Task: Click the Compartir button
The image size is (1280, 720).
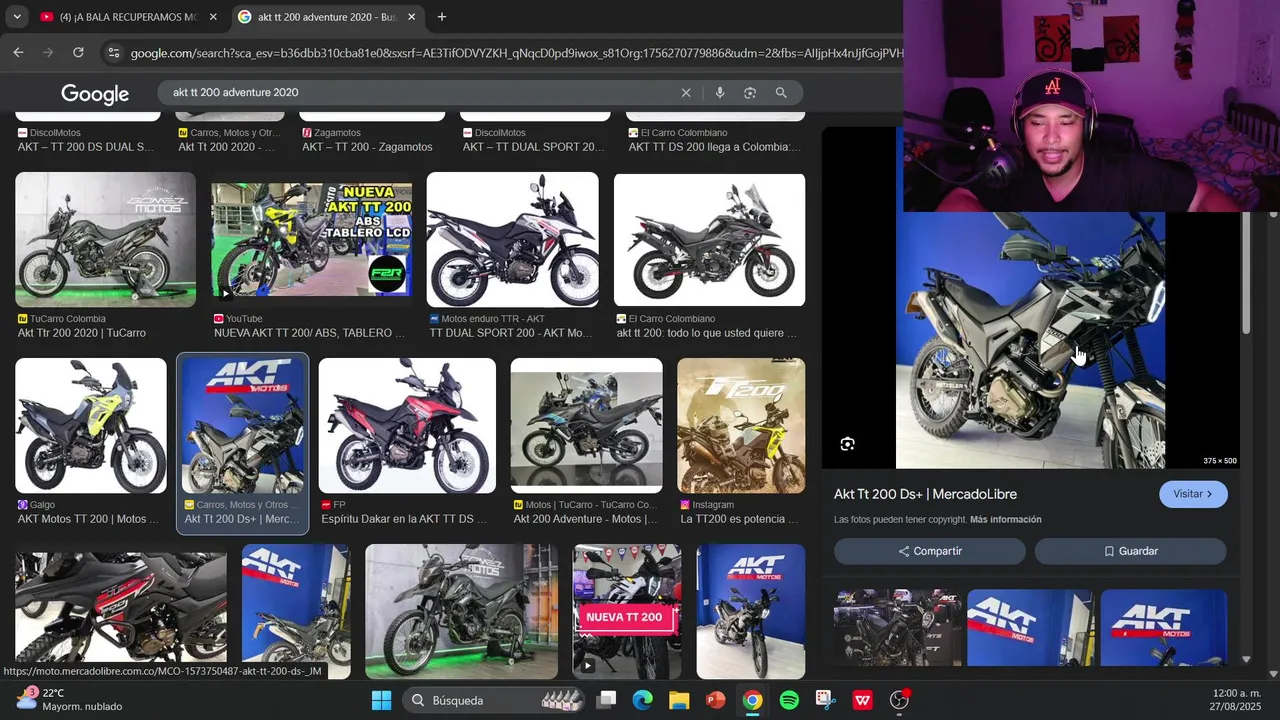Action: [930, 551]
